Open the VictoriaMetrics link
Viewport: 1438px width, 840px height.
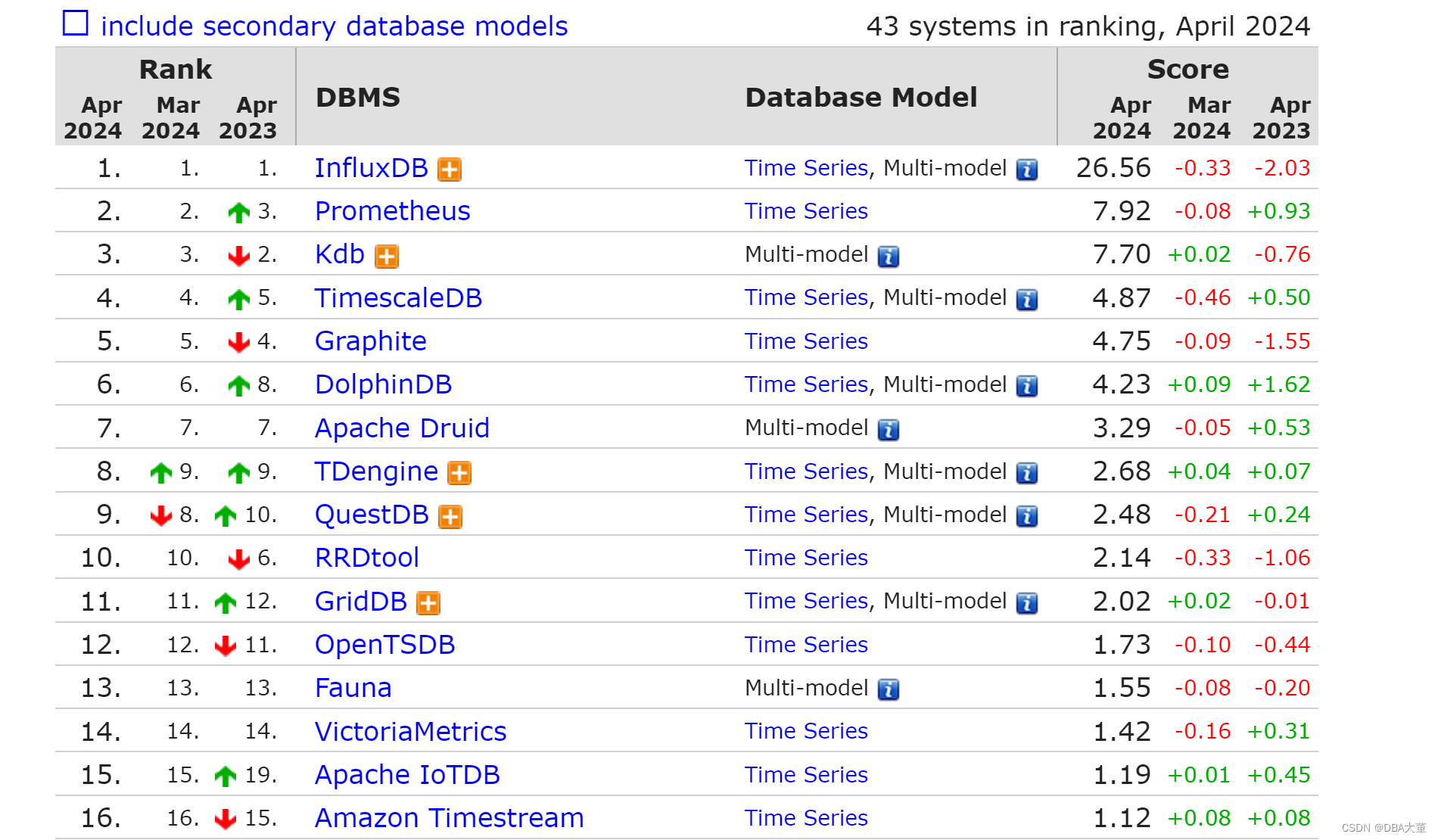tap(411, 732)
